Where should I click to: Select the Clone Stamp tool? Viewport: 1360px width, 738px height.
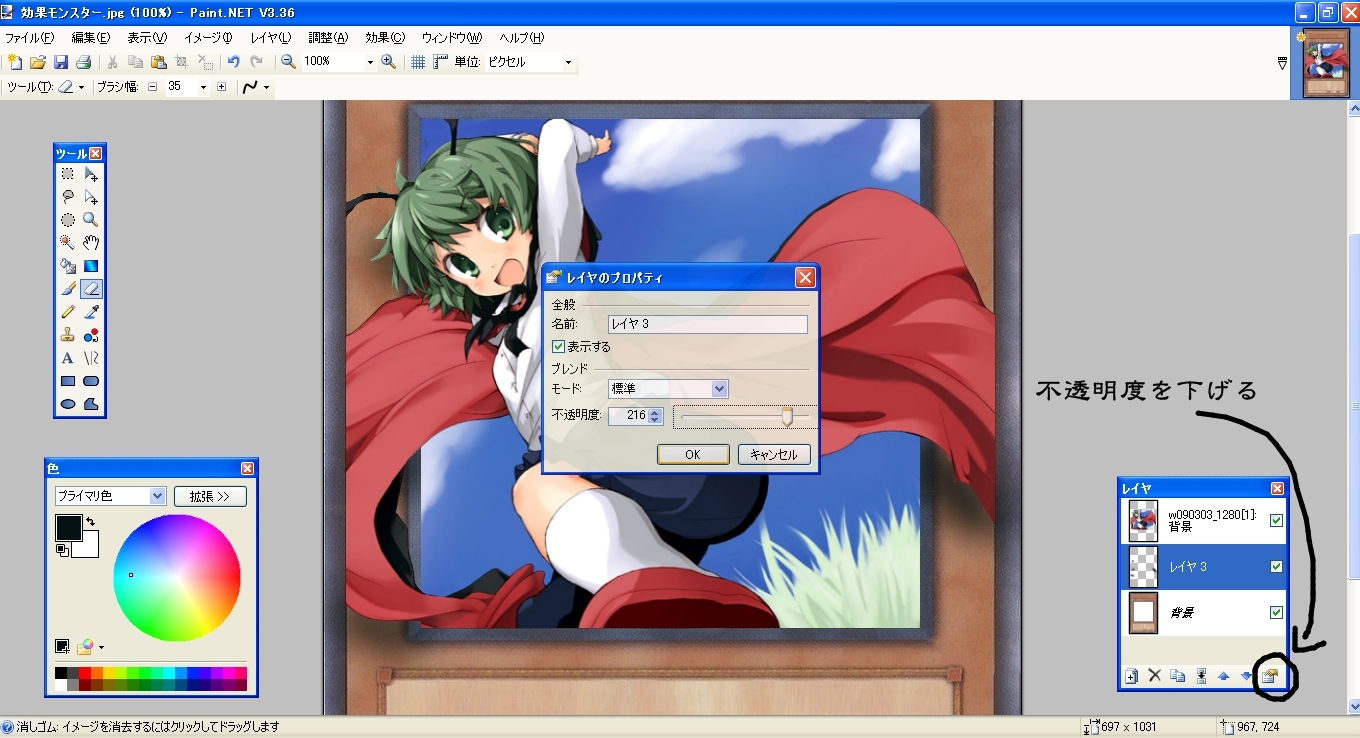68,335
